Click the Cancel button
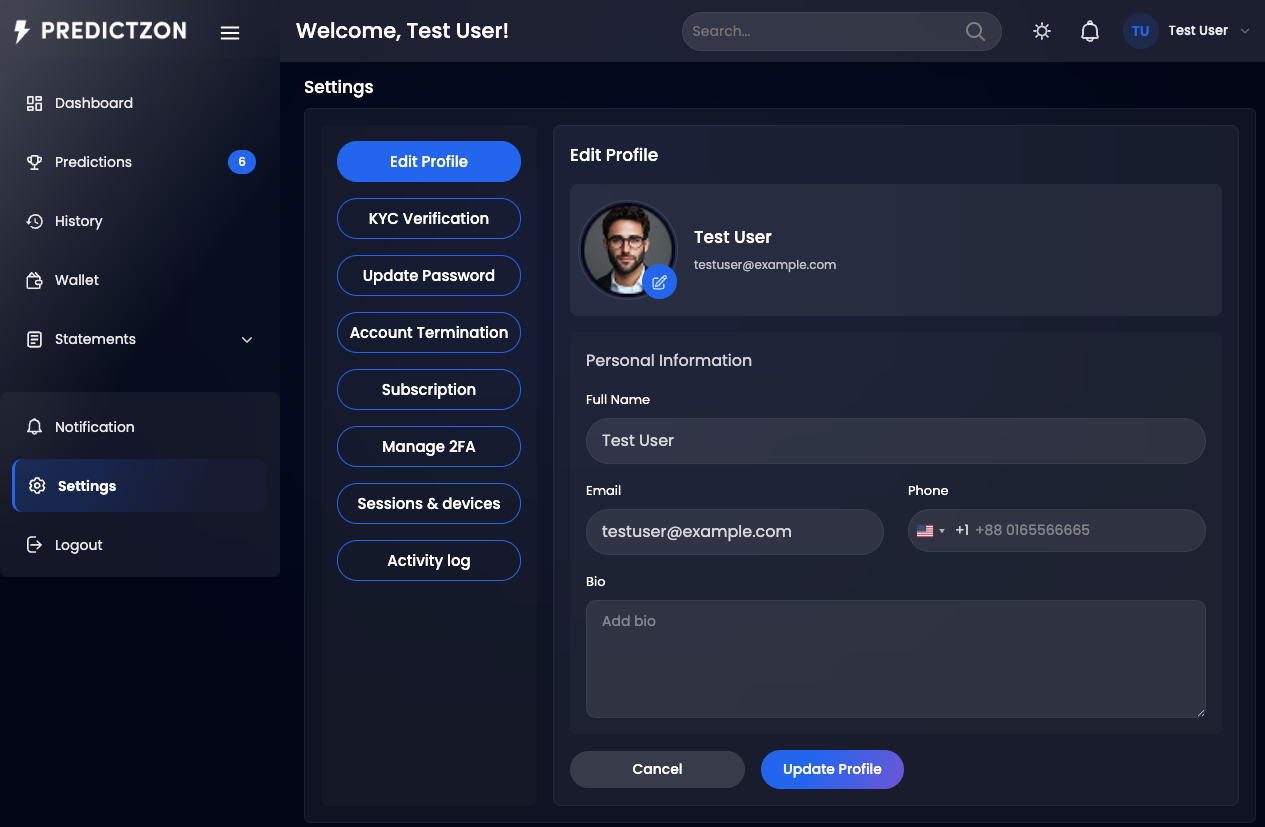 pyautogui.click(x=657, y=769)
